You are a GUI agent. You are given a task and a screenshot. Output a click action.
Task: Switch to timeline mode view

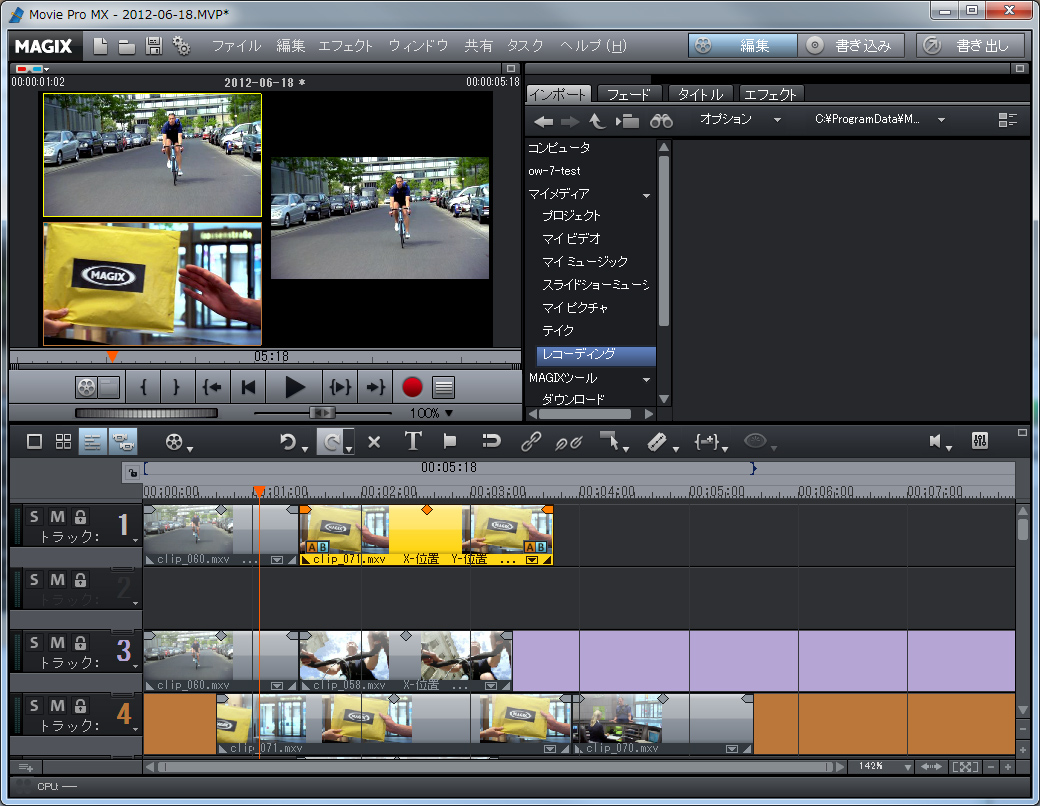(92, 441)
